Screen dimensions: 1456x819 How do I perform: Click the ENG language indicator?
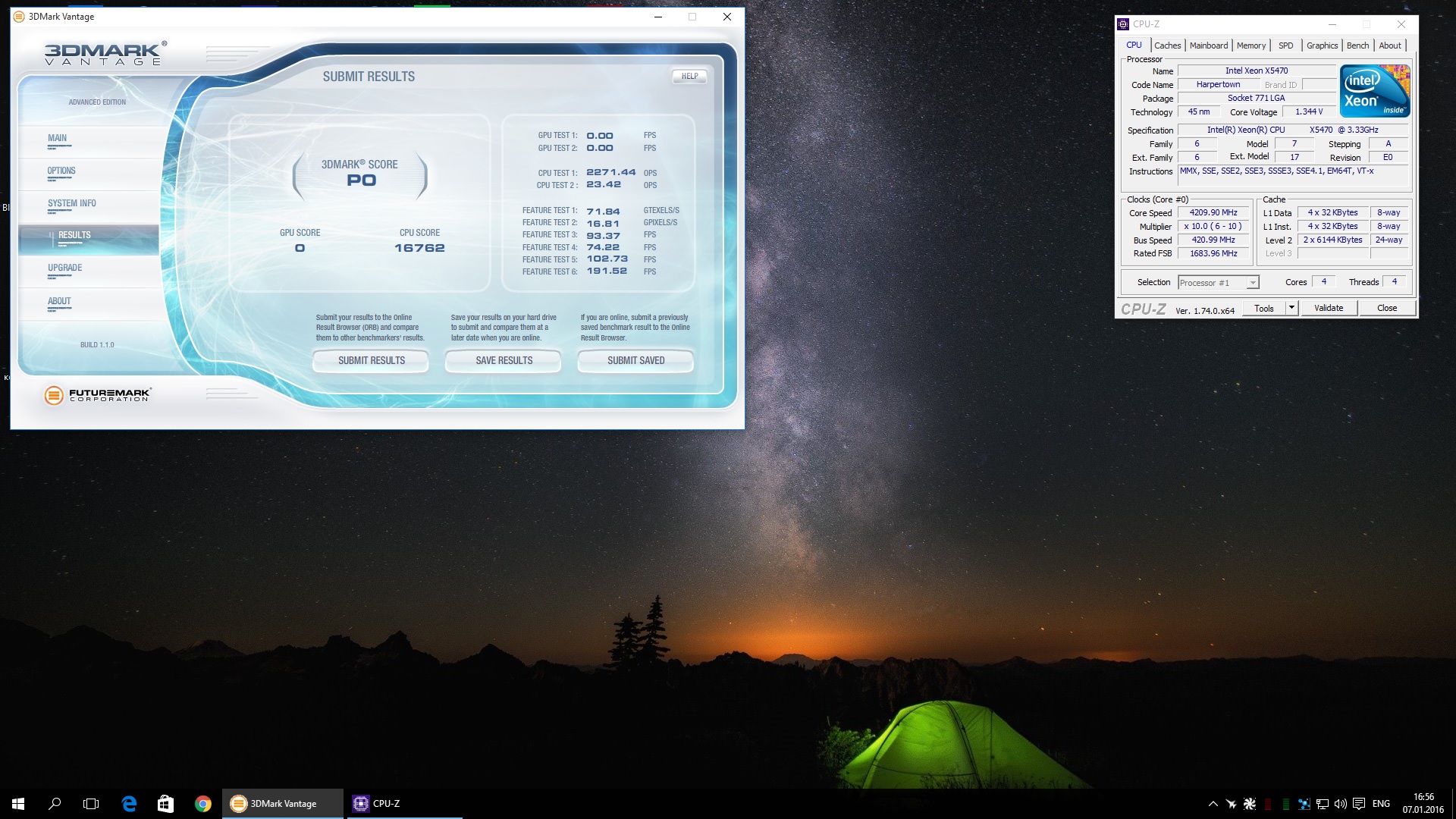[1381, 803]
